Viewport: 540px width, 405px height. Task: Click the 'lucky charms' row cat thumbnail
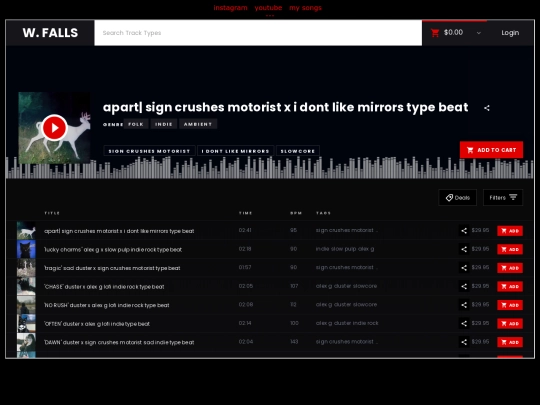click(x=26, y=249)
